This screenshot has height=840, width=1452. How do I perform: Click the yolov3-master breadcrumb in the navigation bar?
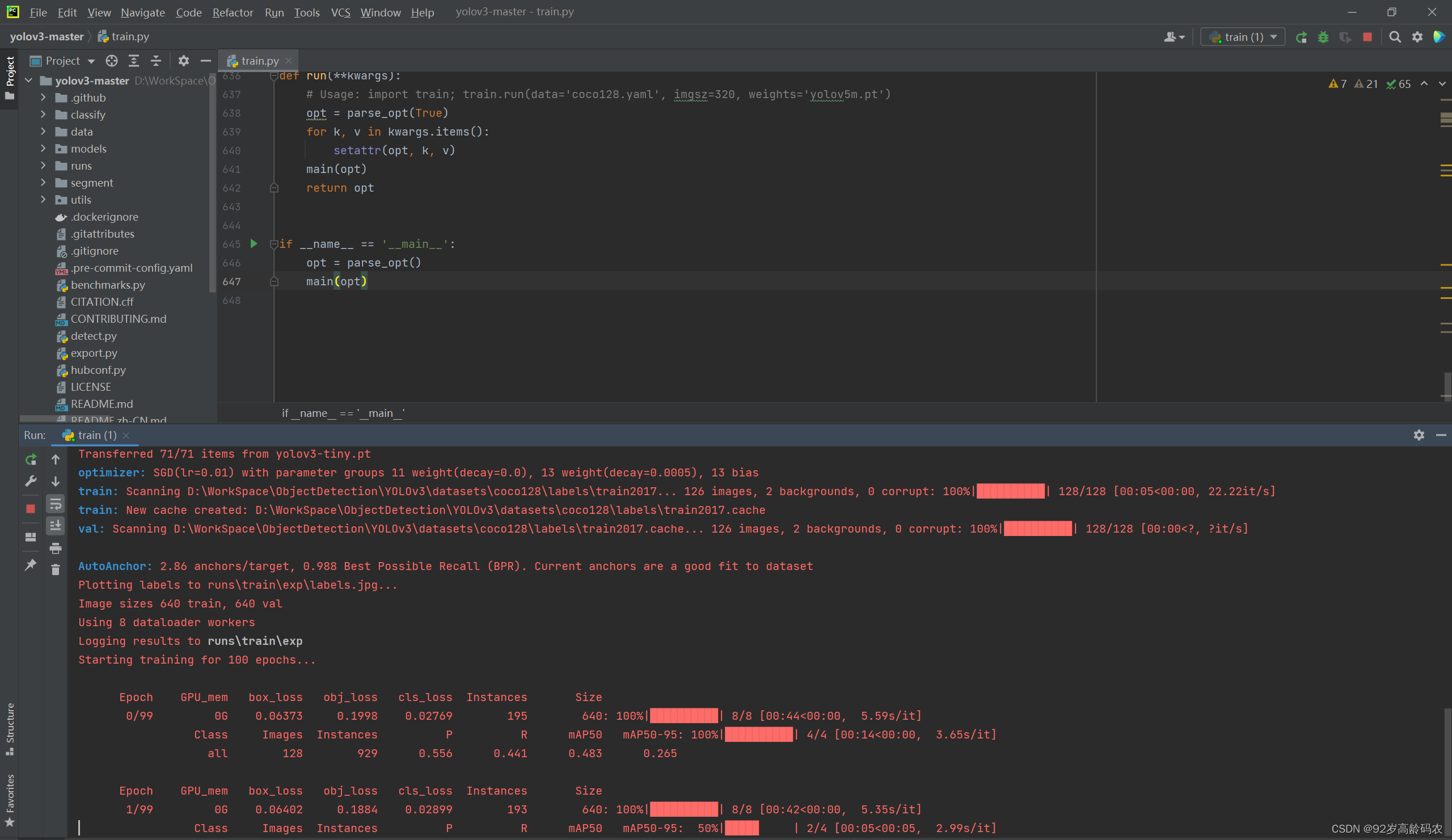click(46, 36)
